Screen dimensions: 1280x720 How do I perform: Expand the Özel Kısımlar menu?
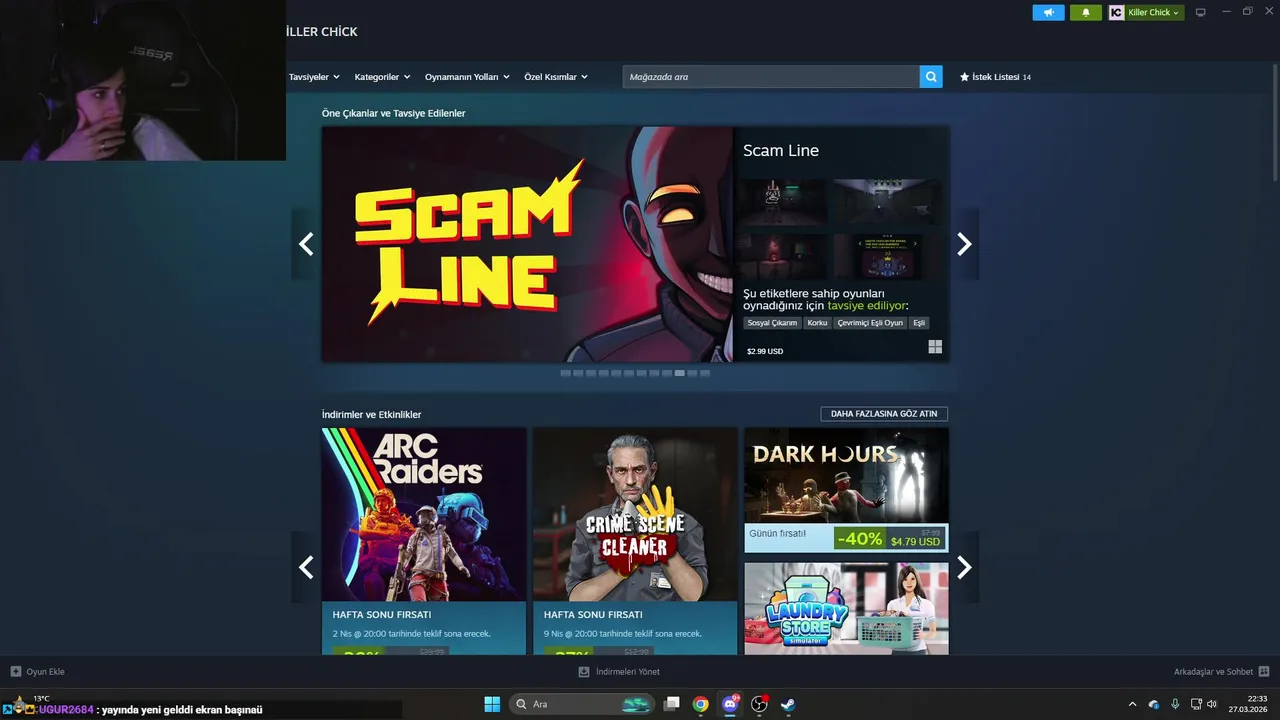(556, 77)
